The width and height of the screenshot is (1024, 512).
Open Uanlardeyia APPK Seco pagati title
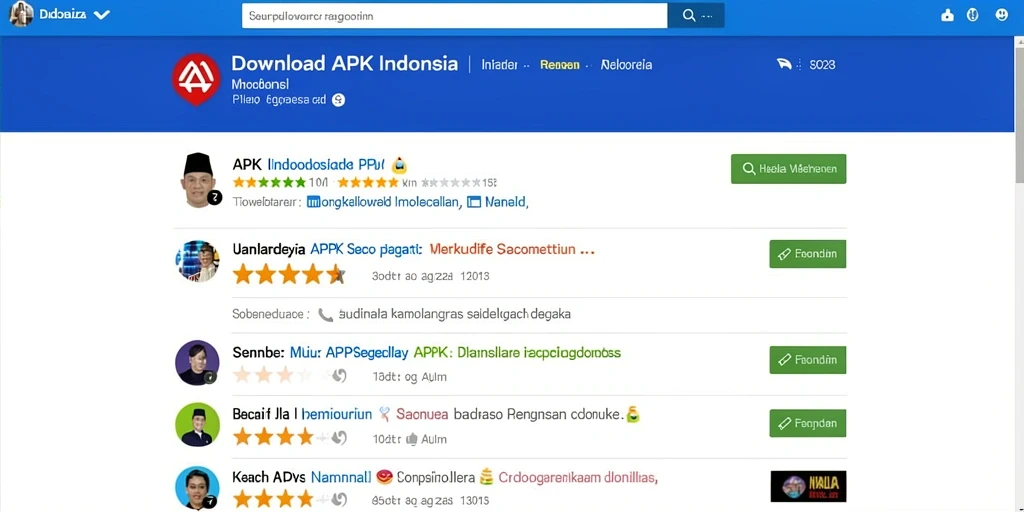pyautogui.click(x=327, y=249)
